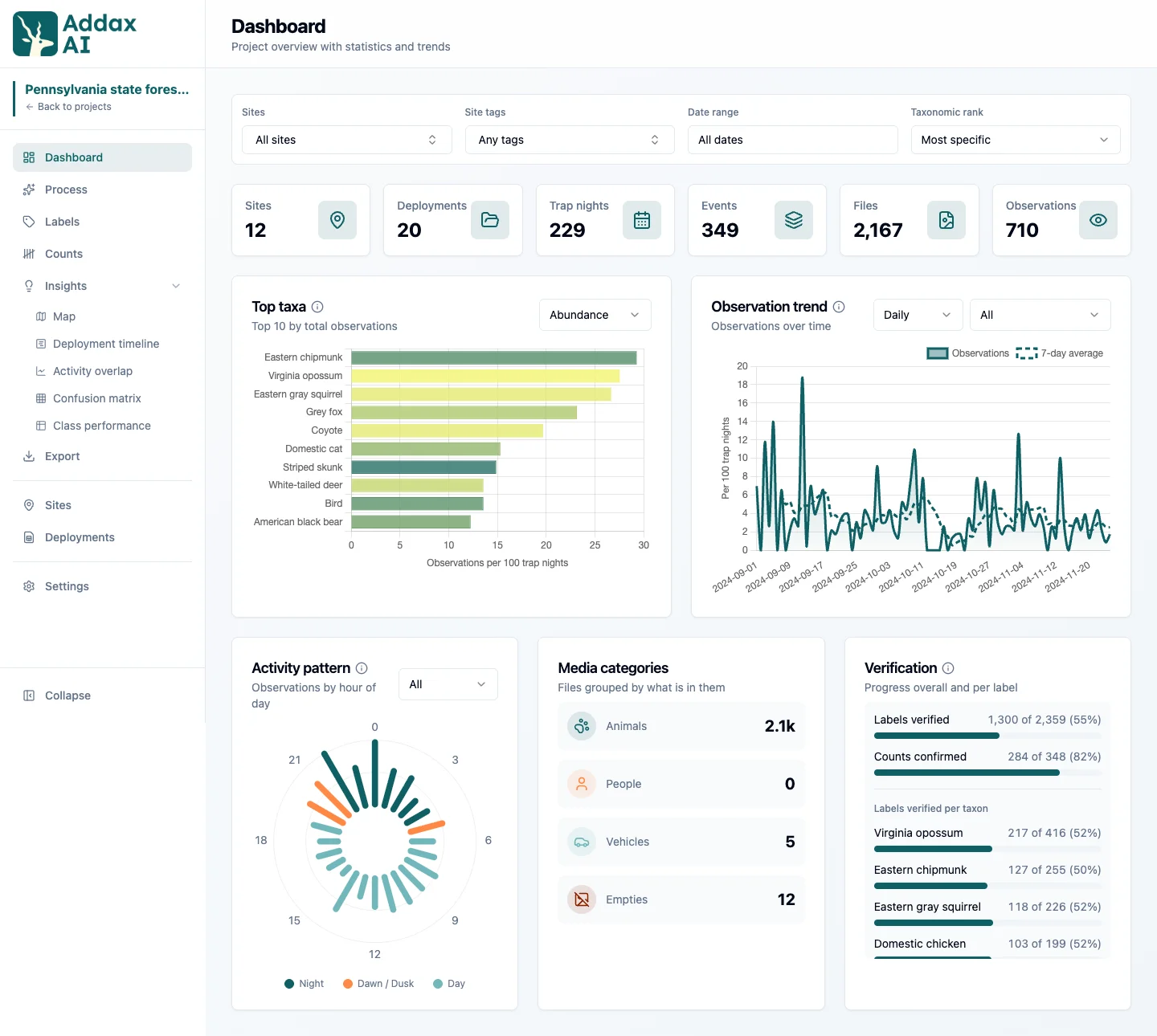
Task: Click the info icon beside Observation trend
Action: 839,307
